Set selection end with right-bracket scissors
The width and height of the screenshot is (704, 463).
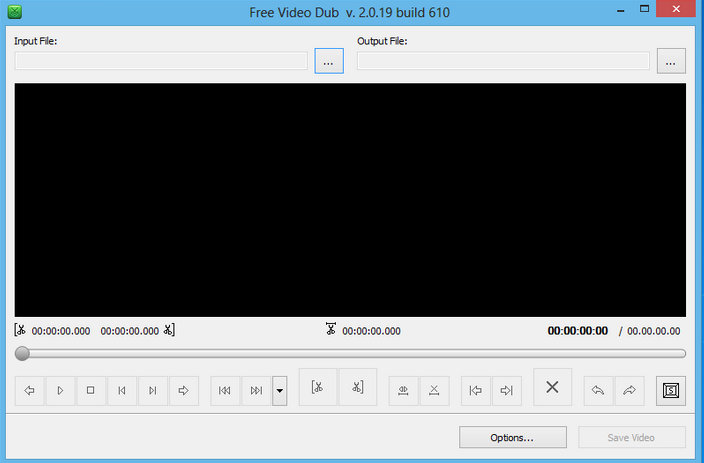(x=357, y=387)
